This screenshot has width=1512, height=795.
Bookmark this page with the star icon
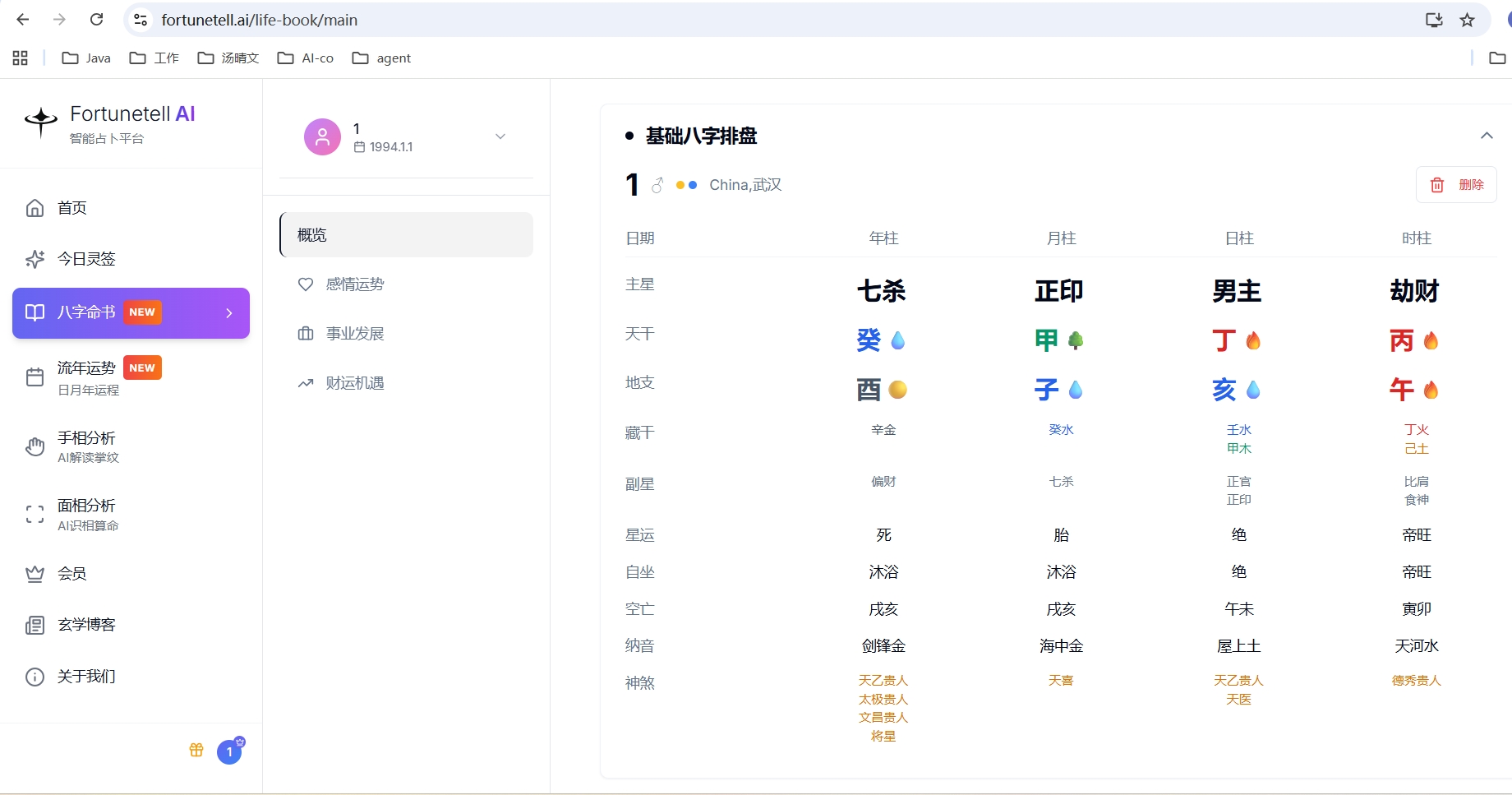(x=1468, y=20)
